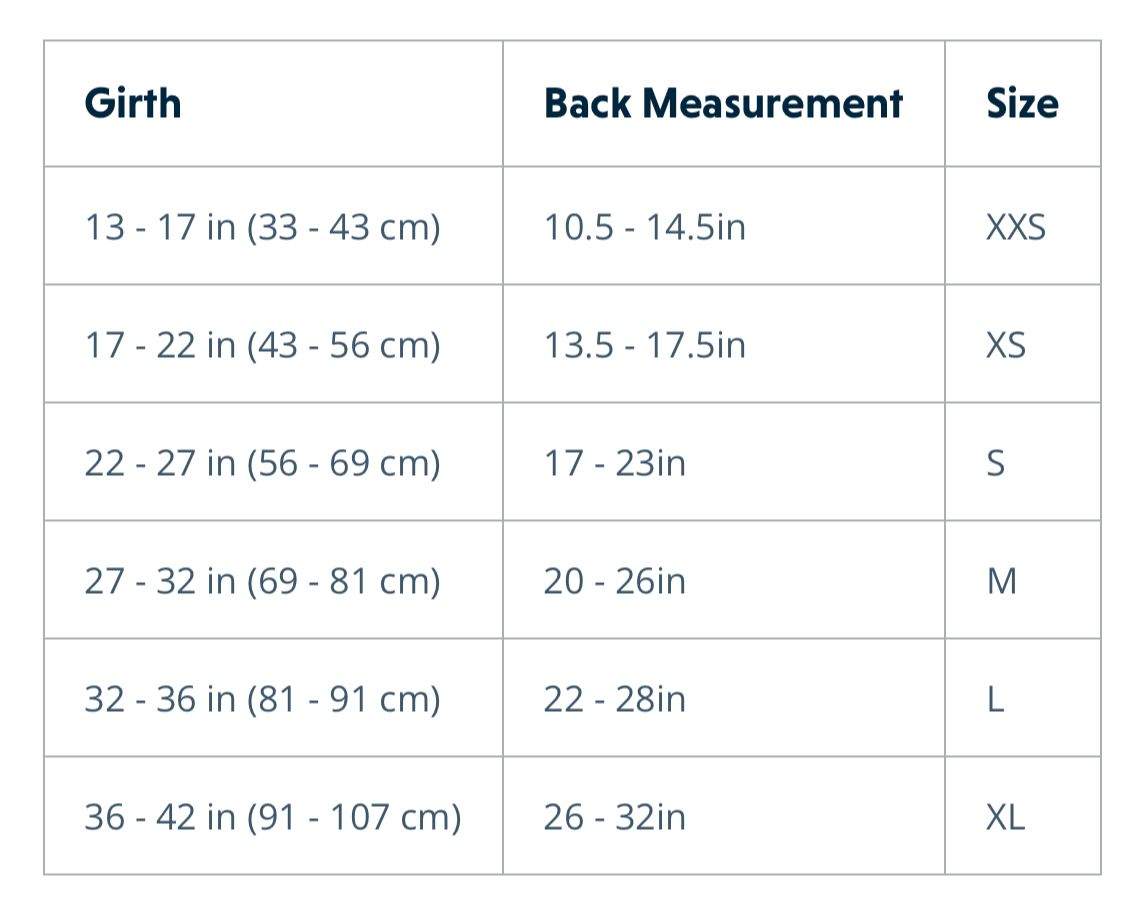The height and width of the screenshot is (900, 1142).
Task: Select the 22 - 28in back measurement cell
Action: (615, 699)
